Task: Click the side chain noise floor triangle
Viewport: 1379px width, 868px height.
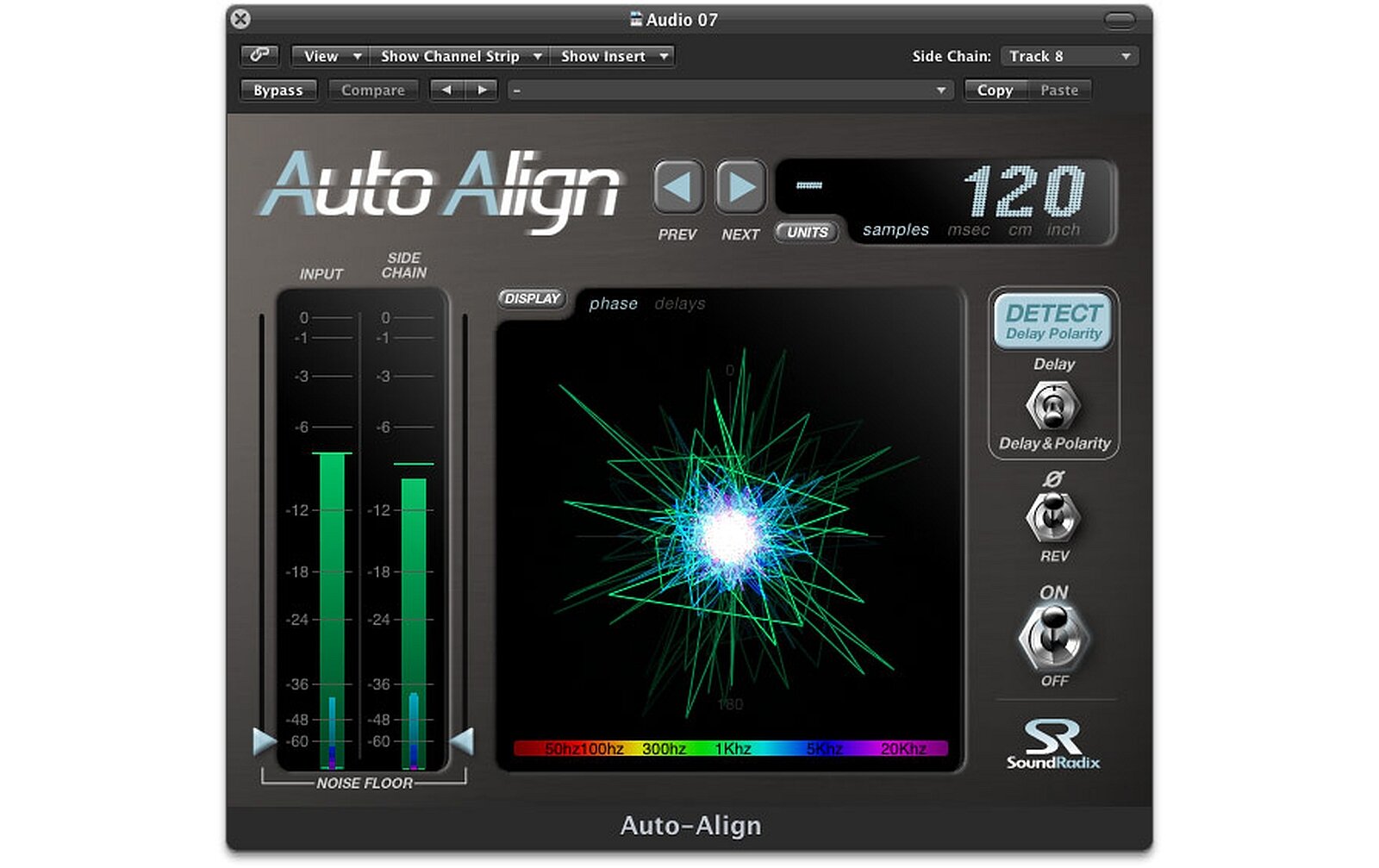Action: coord(462,740)
